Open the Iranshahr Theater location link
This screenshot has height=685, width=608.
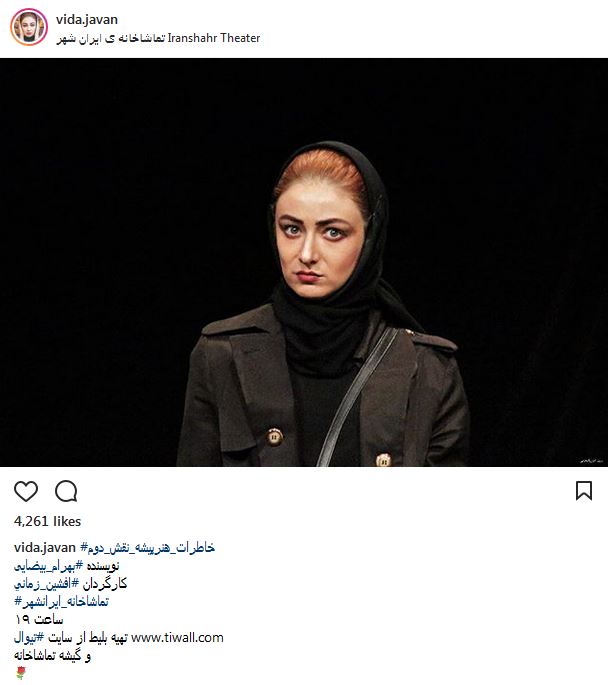point(158,38)
